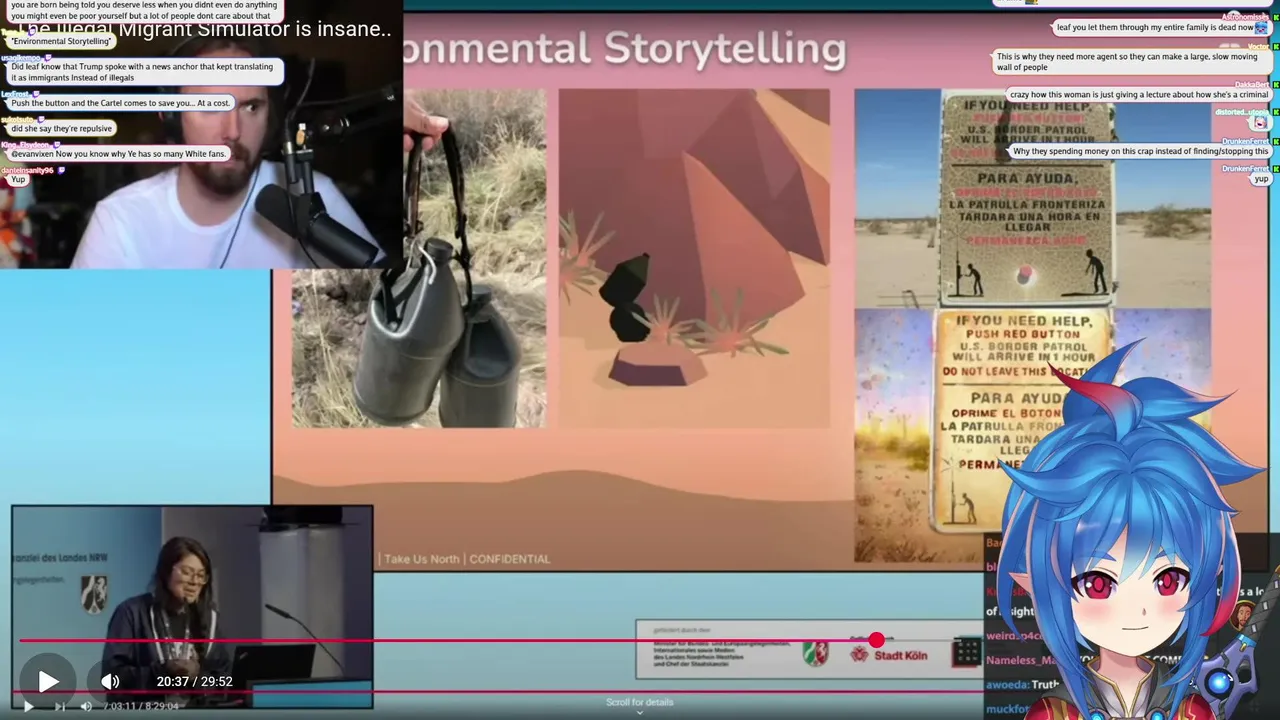Click the 20:37 / 29:52 time display

[194, 681]
